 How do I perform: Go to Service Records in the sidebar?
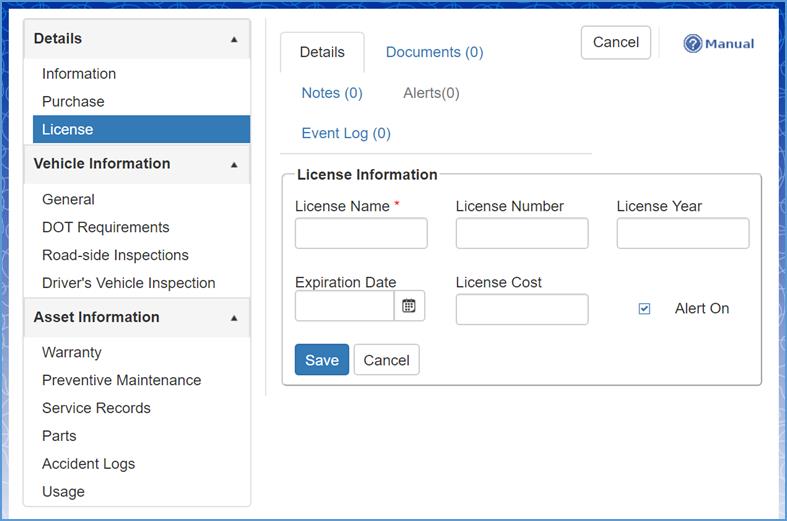(x=96, y=408)
